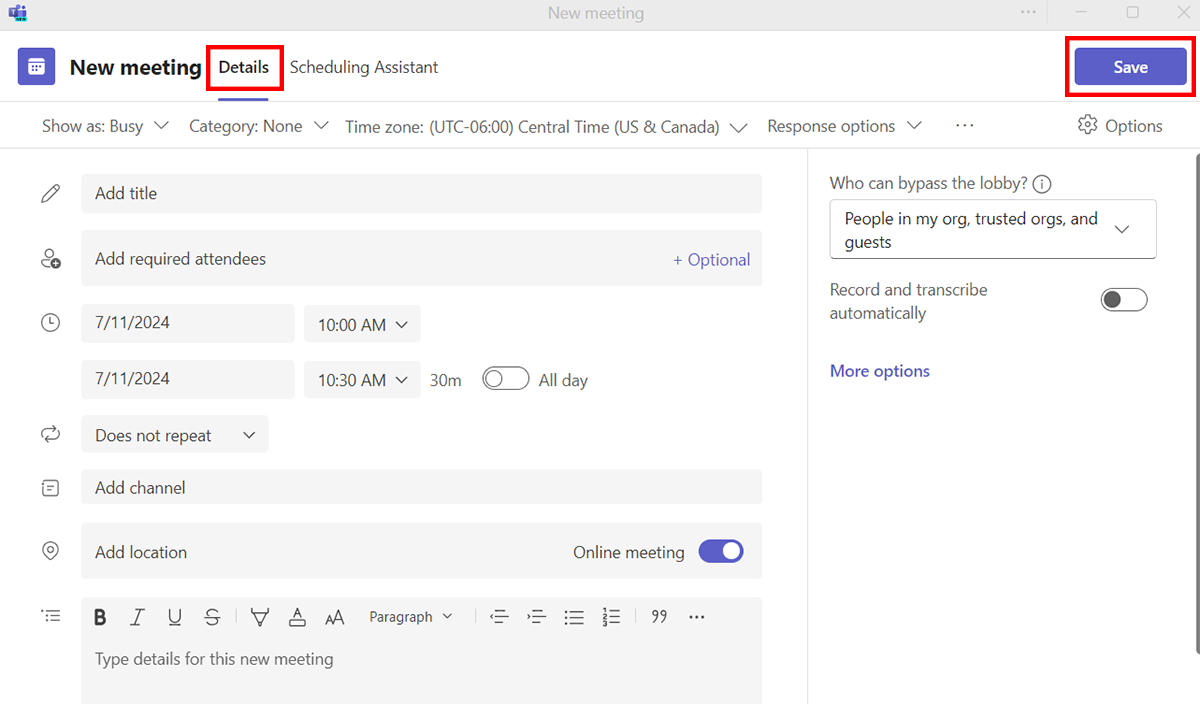Insert a bulleted list
The height and width of the screenshot is (704, 1200).
[574, 617]
